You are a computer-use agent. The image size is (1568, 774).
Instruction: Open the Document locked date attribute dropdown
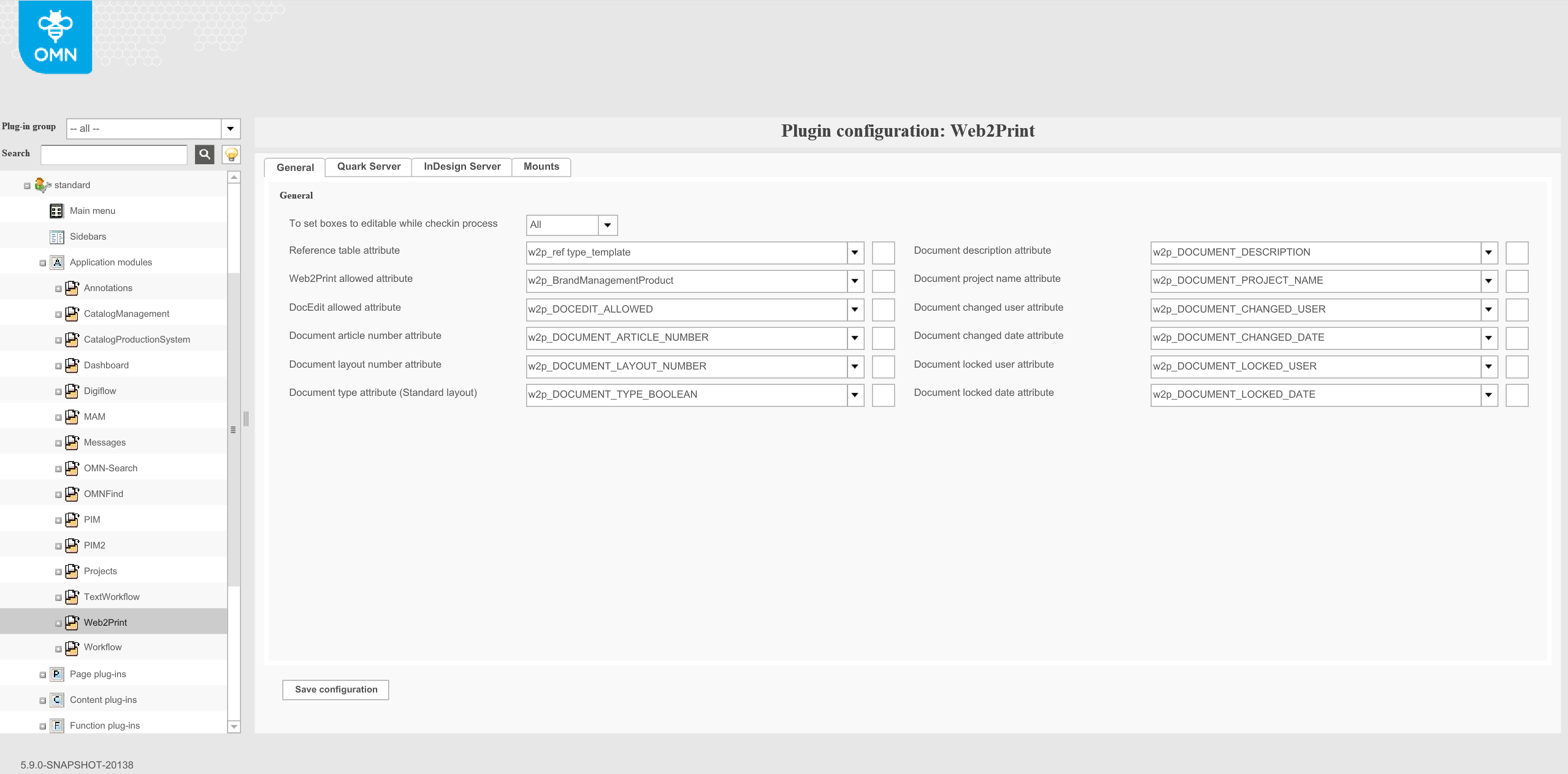pos(1490,395)
